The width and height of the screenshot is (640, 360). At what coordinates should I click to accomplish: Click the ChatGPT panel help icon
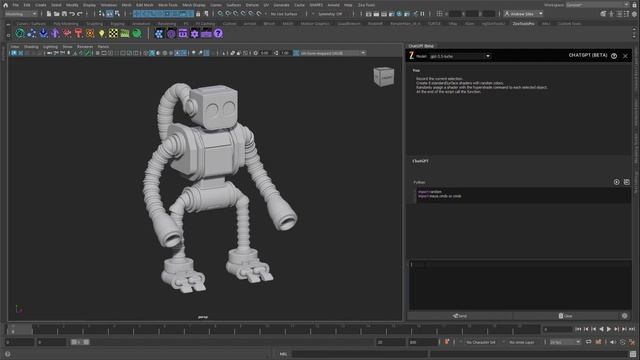tap(614, 56)
